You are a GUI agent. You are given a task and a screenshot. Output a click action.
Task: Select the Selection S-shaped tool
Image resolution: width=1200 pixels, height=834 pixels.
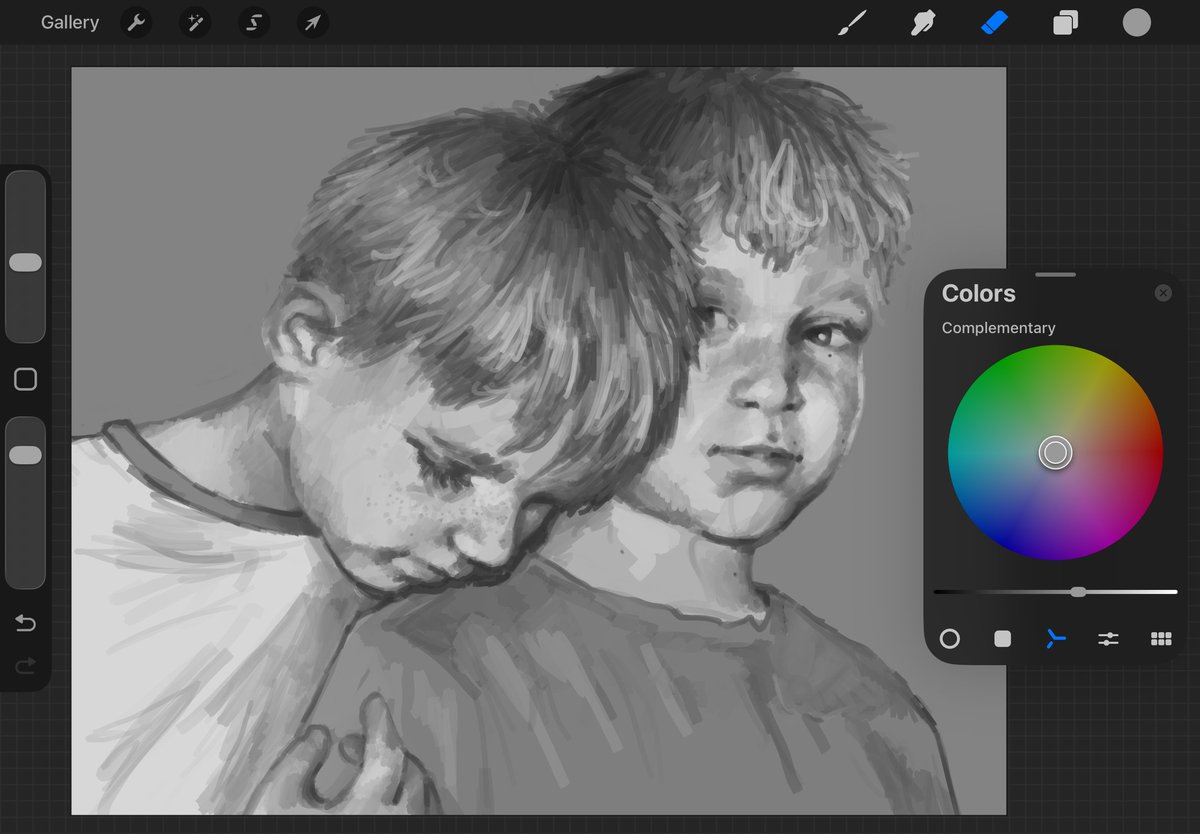(254, 22)
